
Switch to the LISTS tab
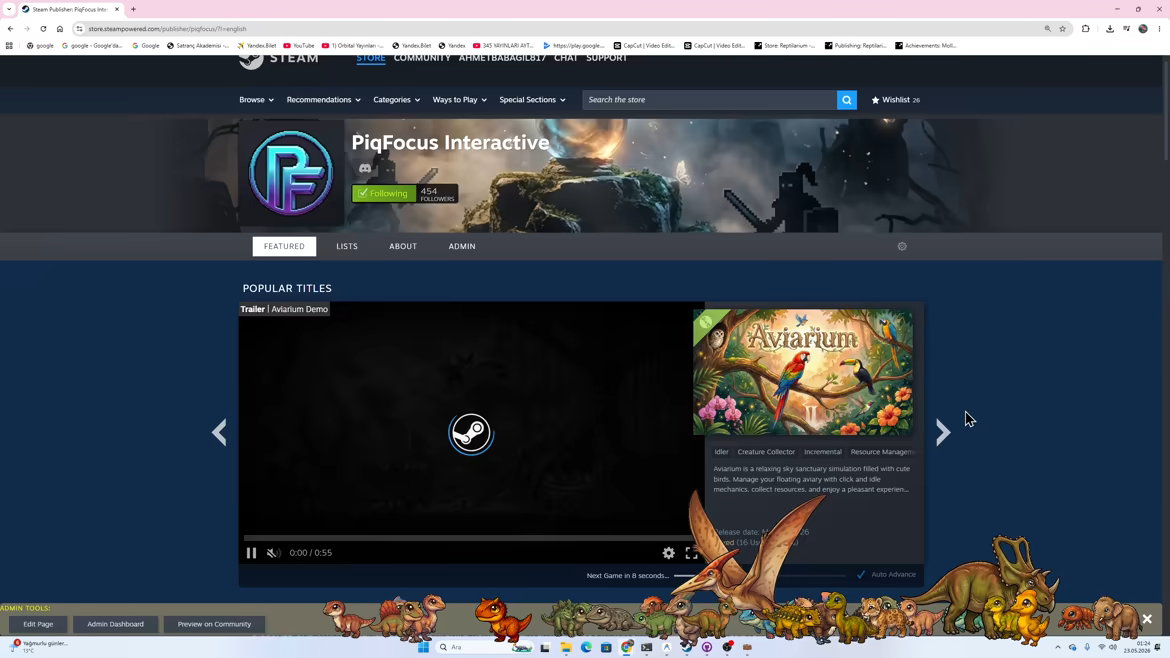tap(347, 246)
